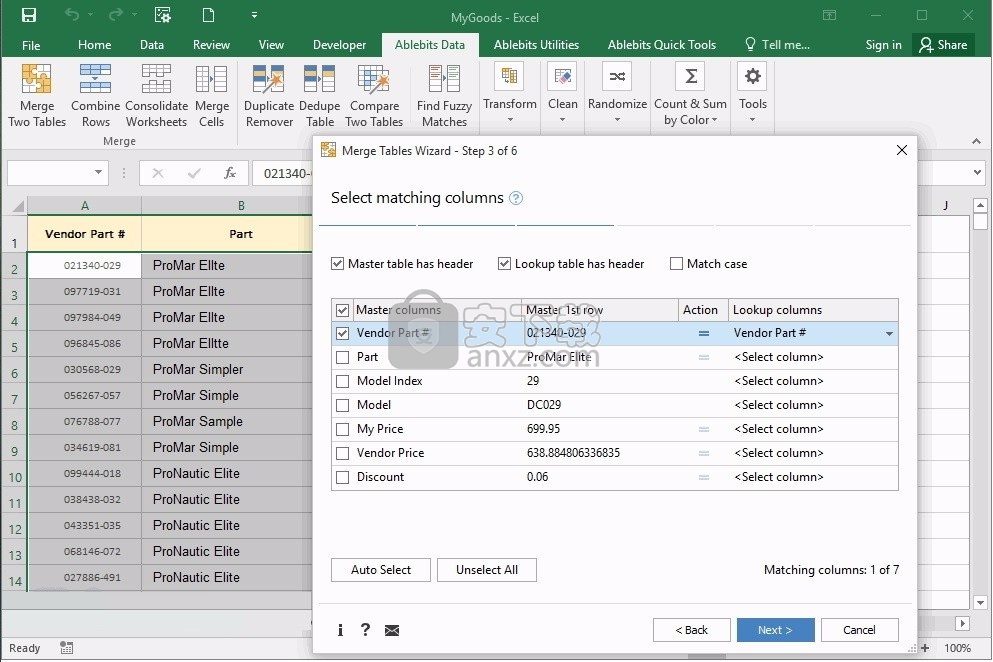Click the Next > button
The image size is (993, 662).
[x=775, y=630]
